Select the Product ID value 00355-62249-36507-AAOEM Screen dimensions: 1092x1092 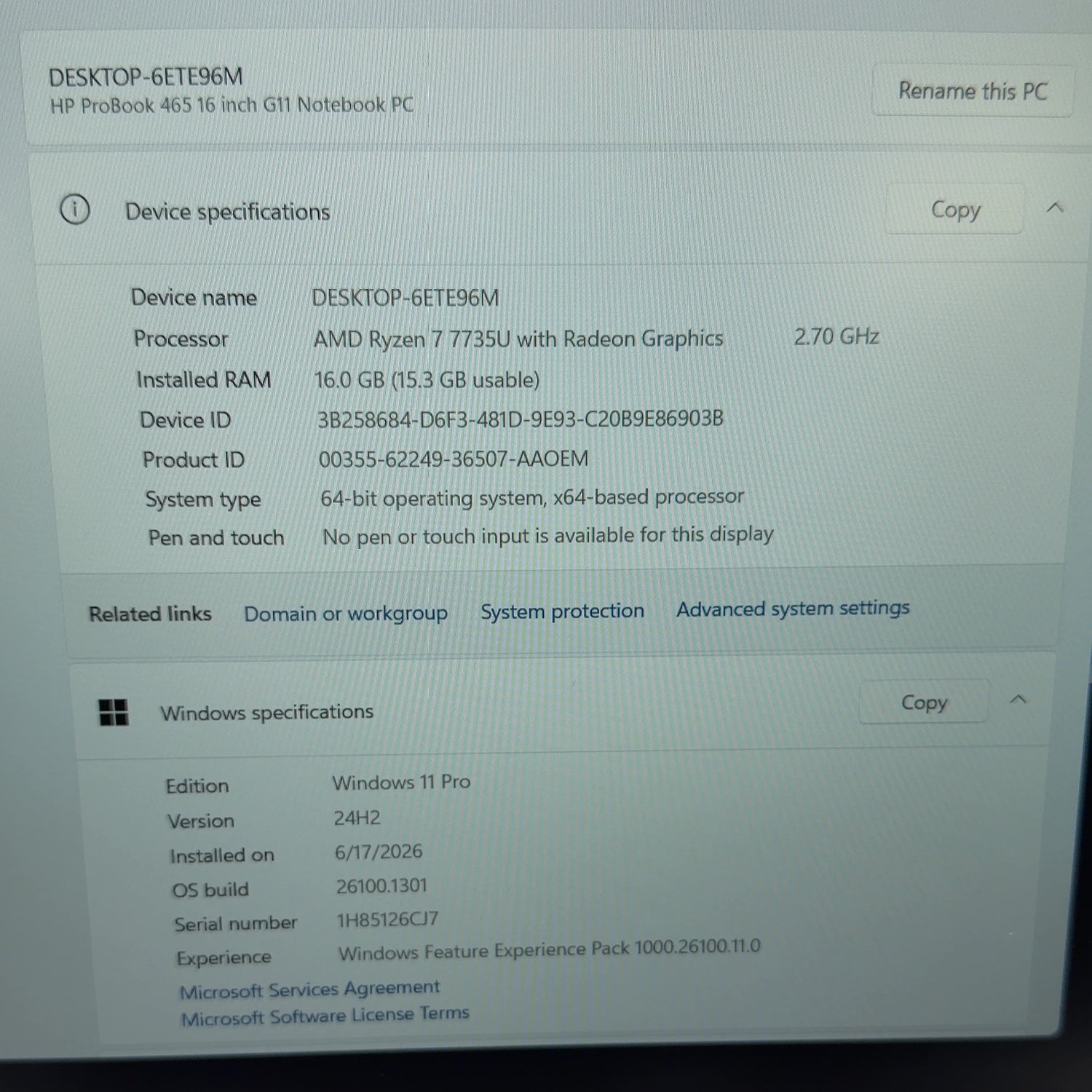[454, 459]
